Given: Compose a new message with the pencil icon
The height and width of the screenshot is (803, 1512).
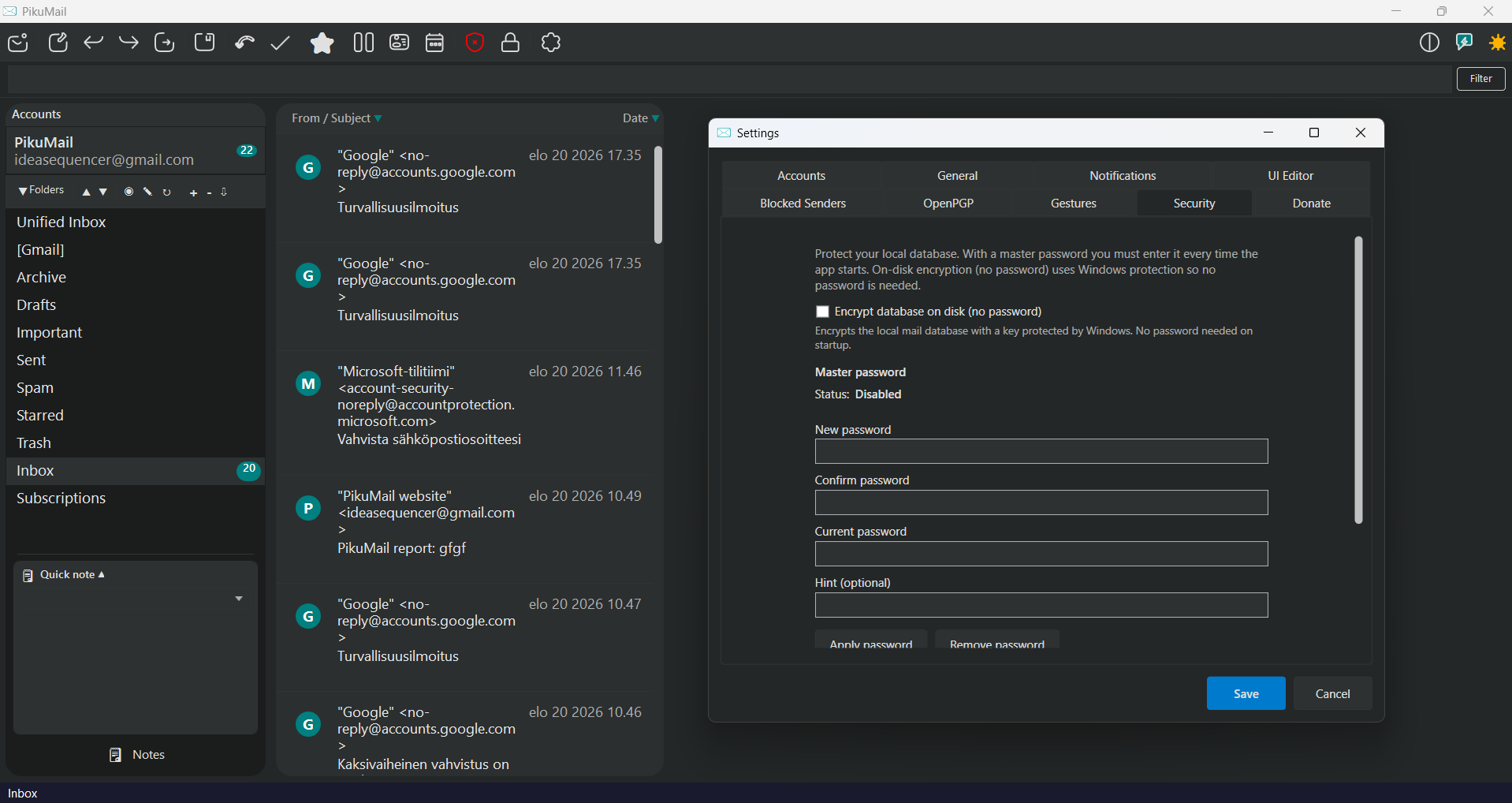Looking at the screenshot, I should (x=58, y=43).
